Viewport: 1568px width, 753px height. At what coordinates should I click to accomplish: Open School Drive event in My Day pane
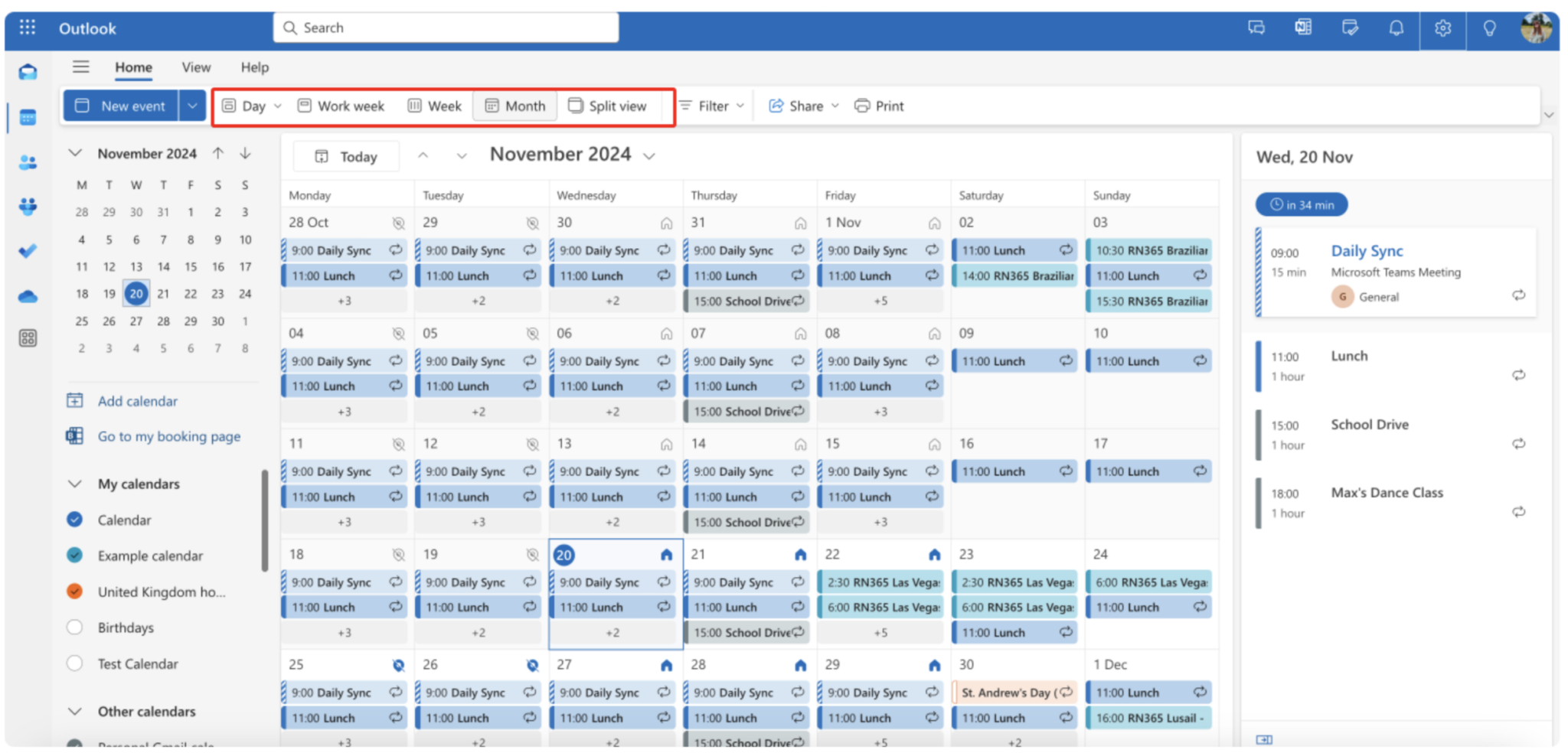pyautogui.click(x=1395, y=435)
